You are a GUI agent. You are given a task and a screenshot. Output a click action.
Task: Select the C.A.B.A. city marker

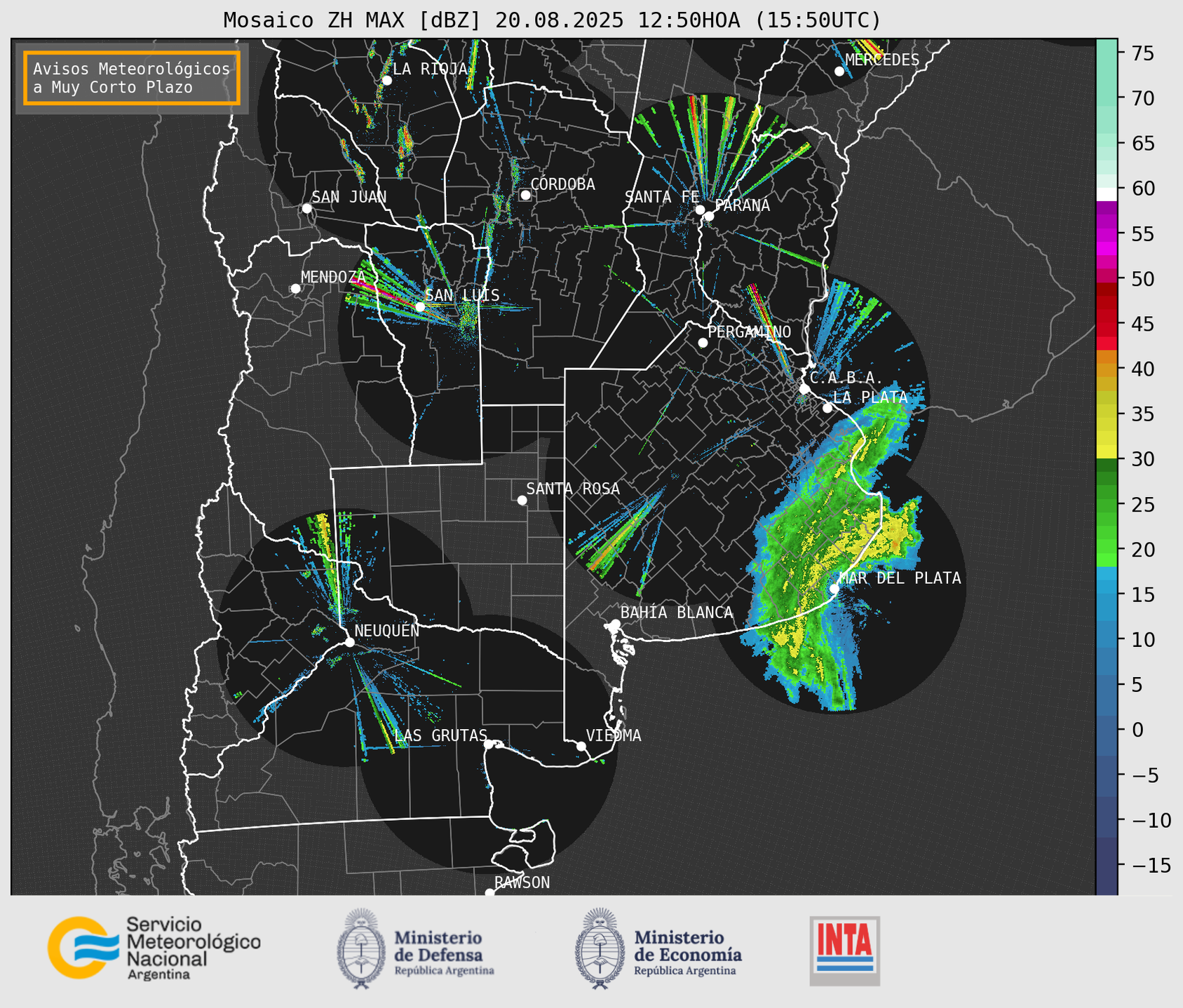(804, 389)
